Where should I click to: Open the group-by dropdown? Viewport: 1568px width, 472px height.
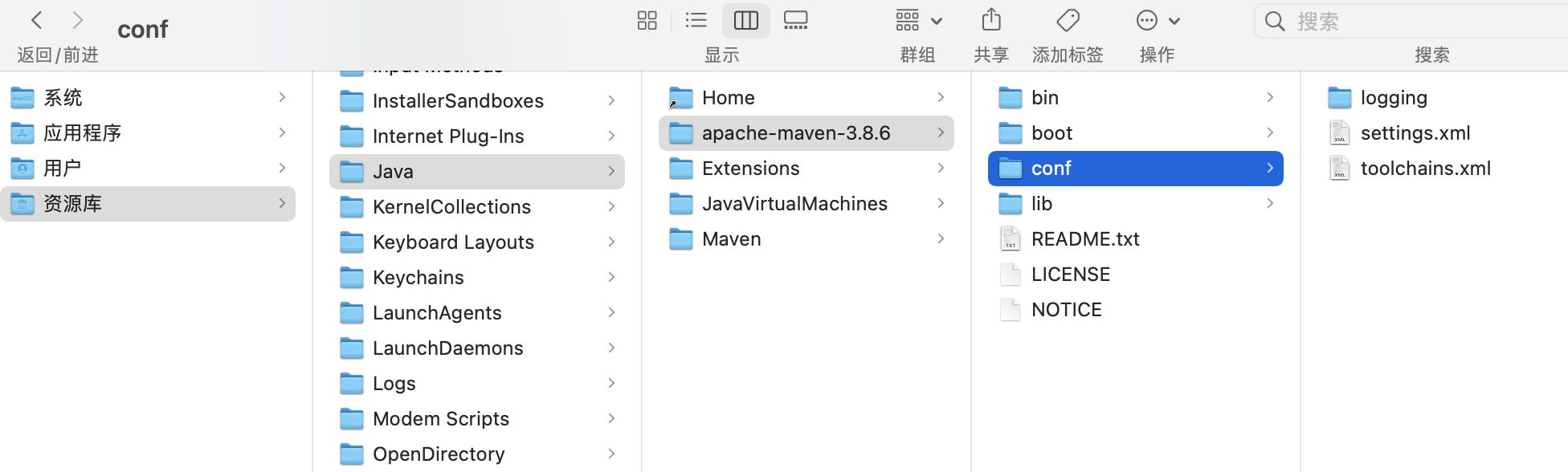pos(918,21)
